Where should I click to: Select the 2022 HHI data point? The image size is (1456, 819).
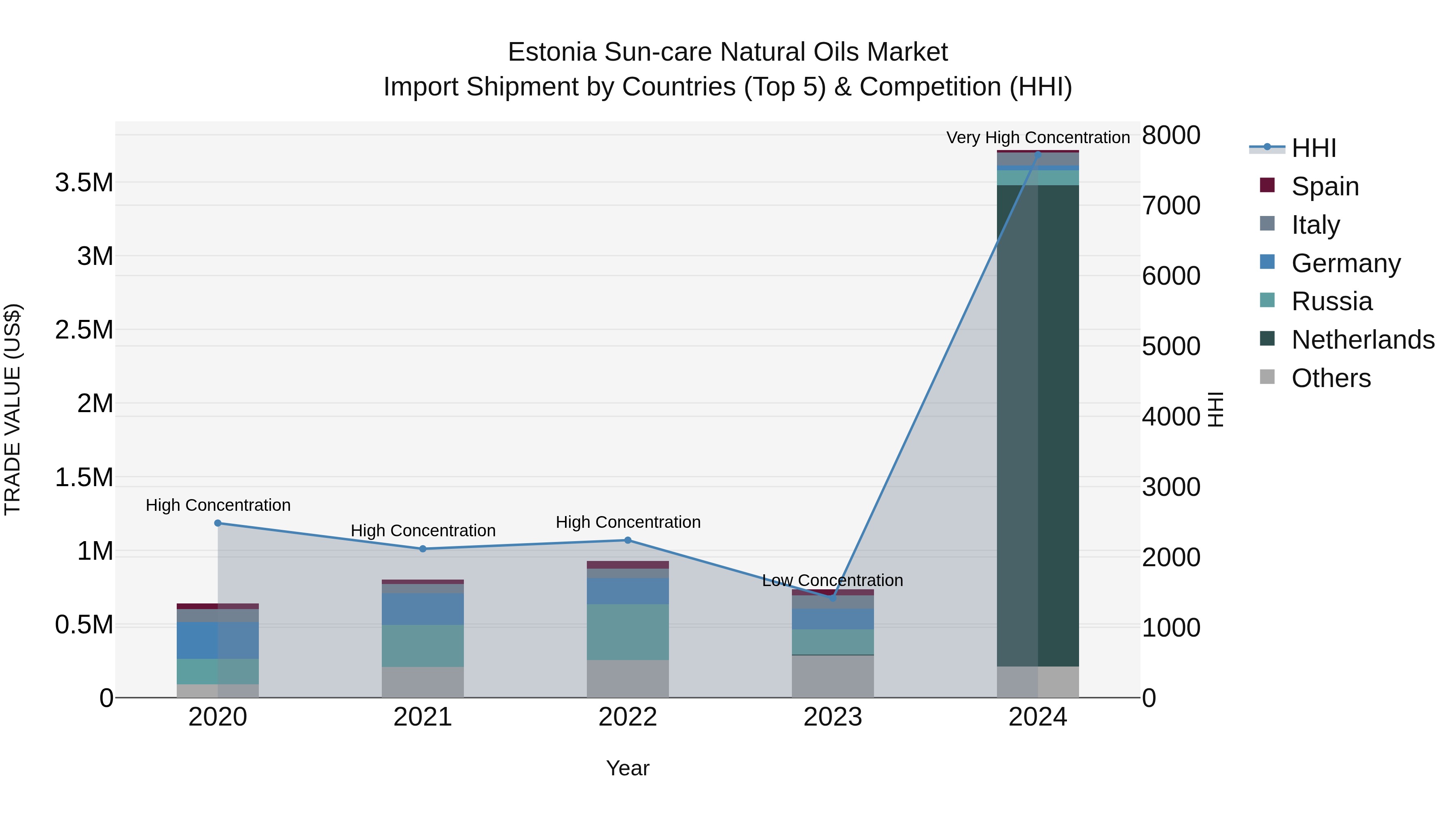627,540
